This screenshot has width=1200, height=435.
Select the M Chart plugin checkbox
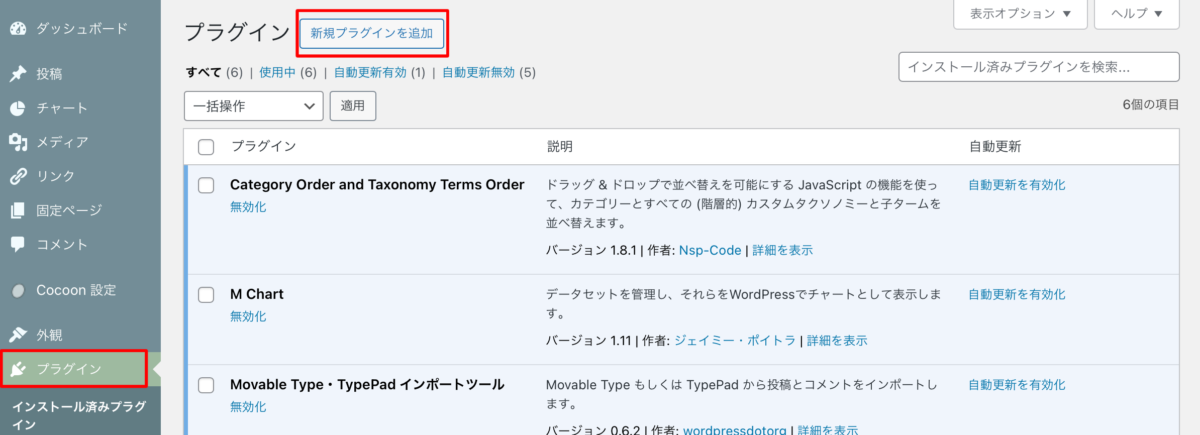206,295
